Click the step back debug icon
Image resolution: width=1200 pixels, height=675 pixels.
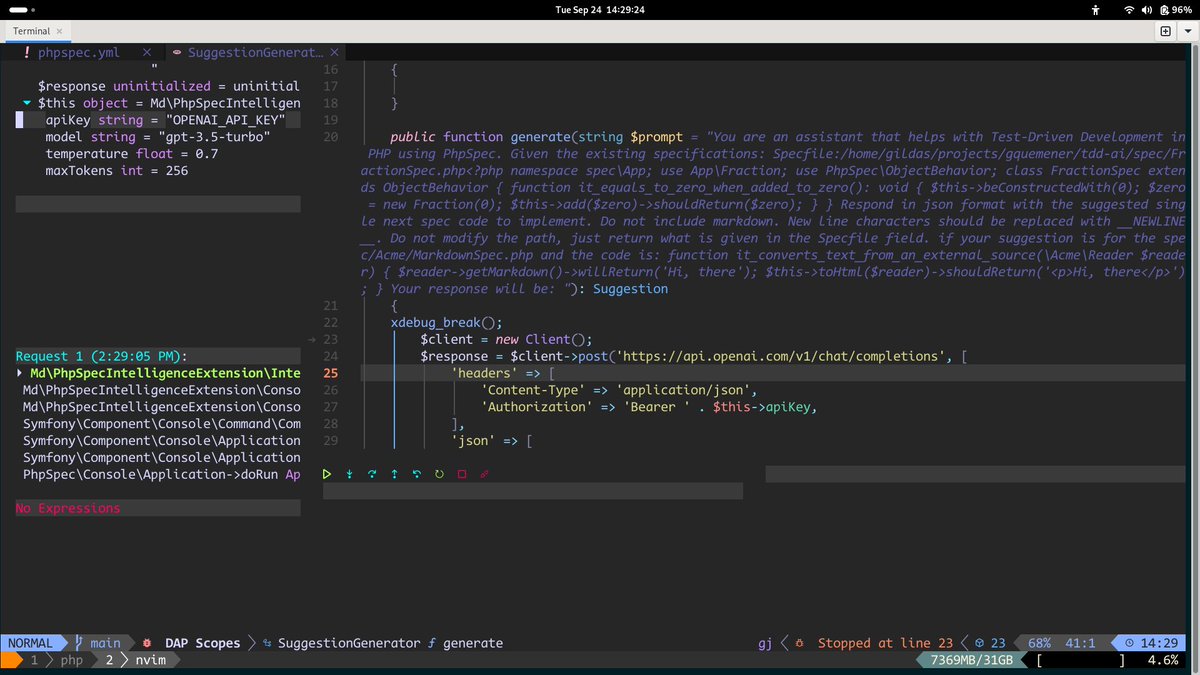click(x=417, y=474)
